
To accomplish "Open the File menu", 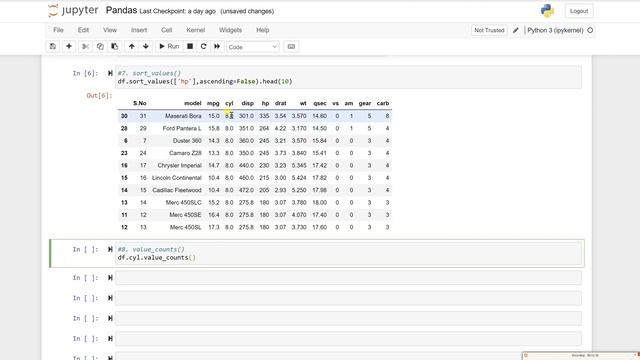I will point(58,30).
